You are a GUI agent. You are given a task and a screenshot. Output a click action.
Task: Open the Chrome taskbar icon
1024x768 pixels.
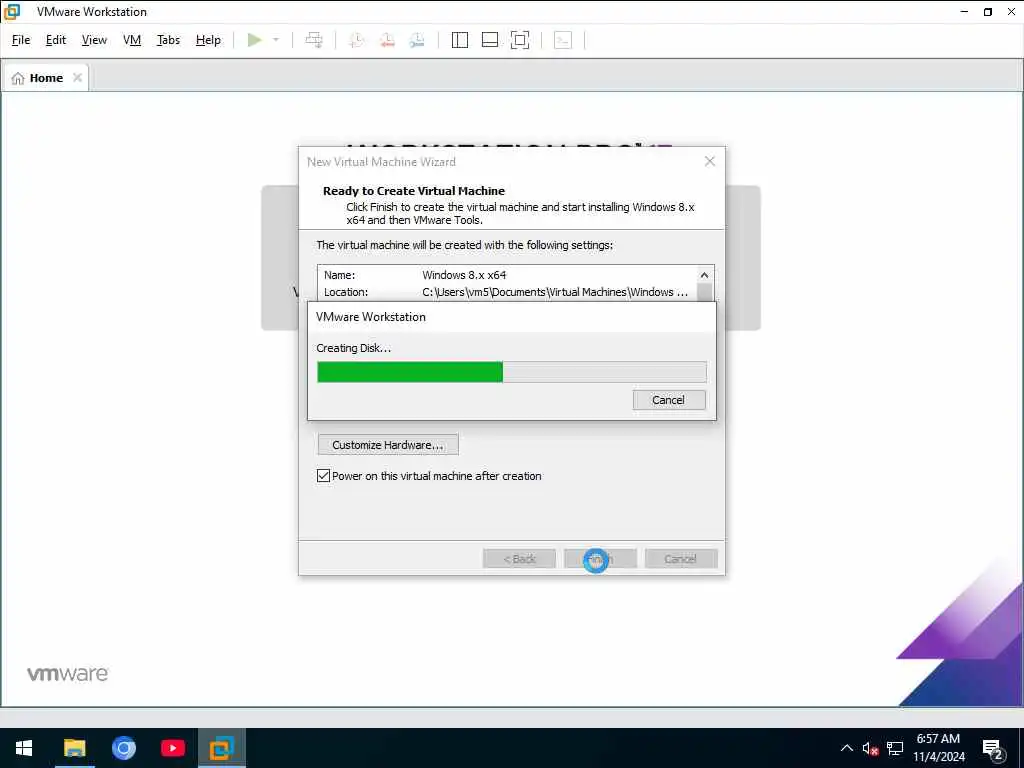point(123,748)
